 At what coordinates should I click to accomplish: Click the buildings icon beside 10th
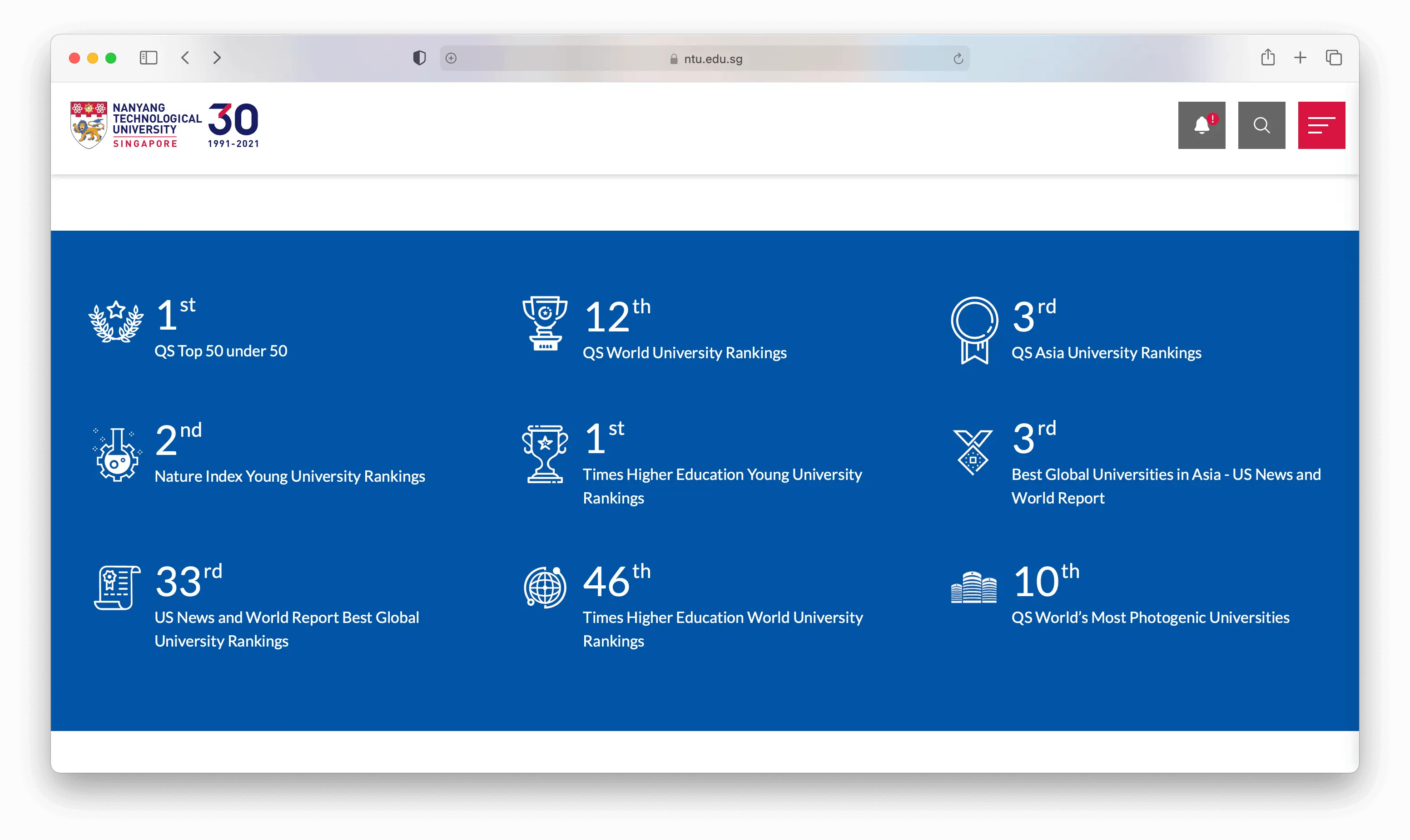point(973,588)
